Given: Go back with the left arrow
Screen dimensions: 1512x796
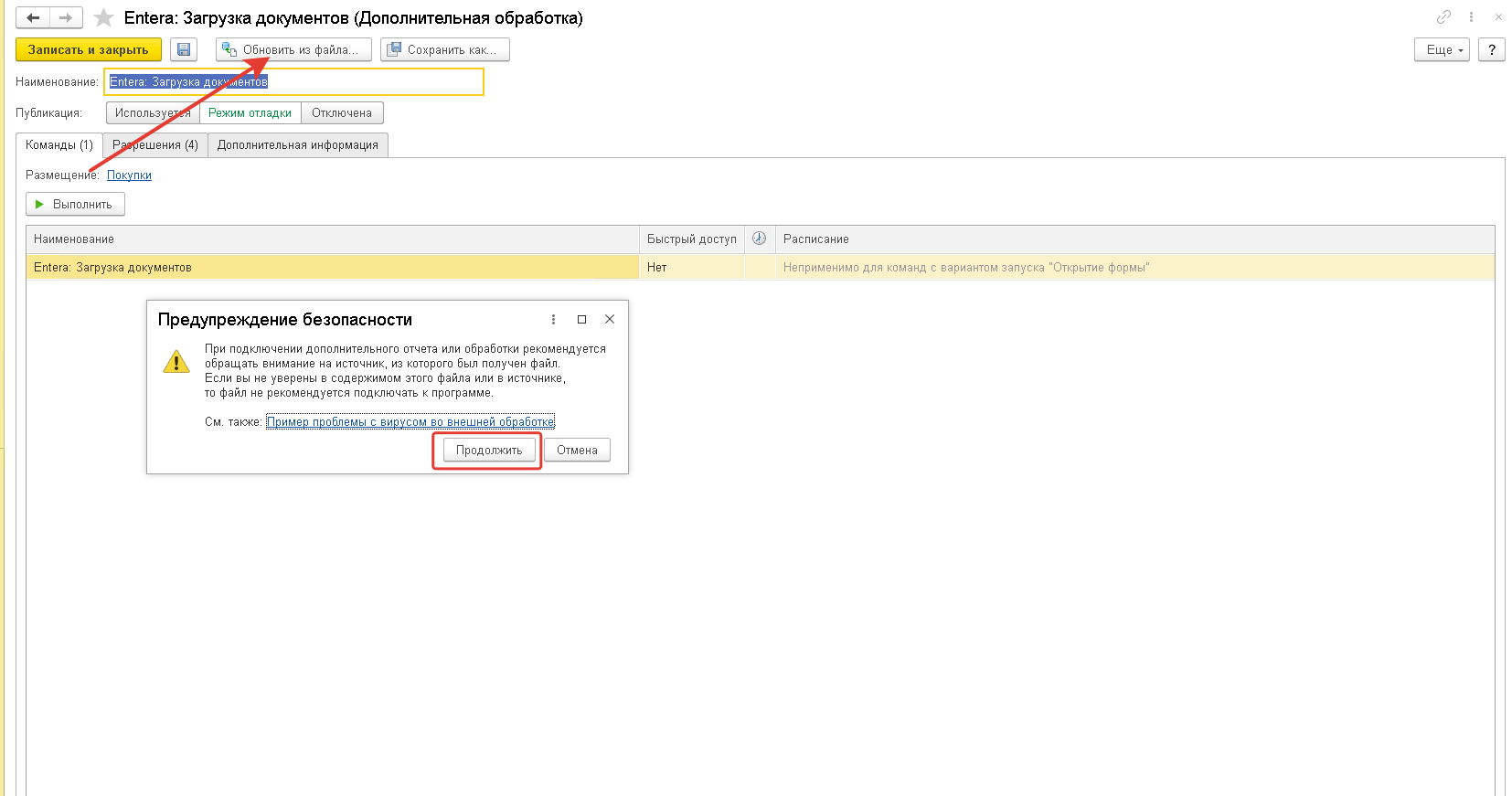Looking at the screenshot, I should (x=33, y=17).
